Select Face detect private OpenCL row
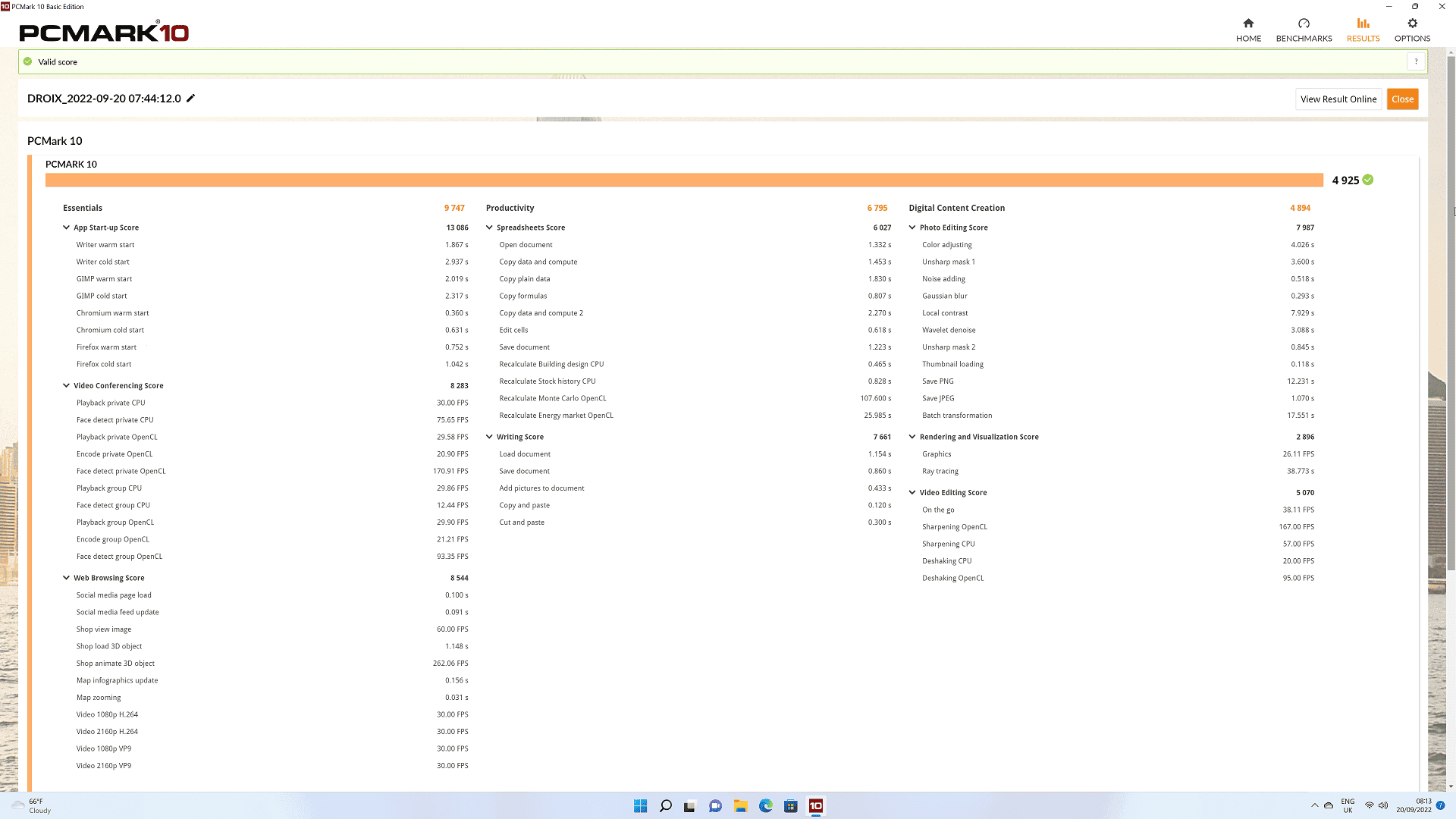The width and height of the screenshot is (1456, 819). (x=271, y=471)
